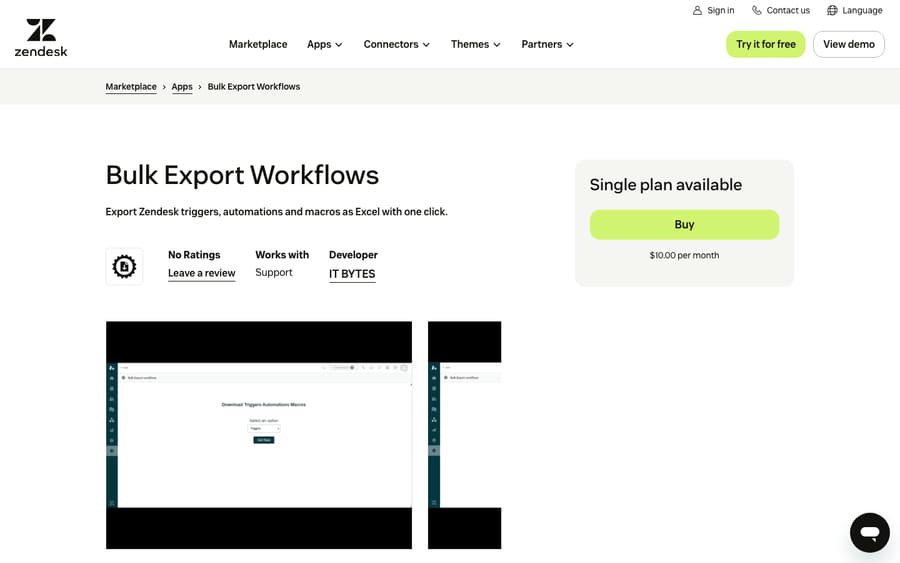Click the Support works-with text
The width and height of the screenshot is (900, 563).
click(274, 273)
